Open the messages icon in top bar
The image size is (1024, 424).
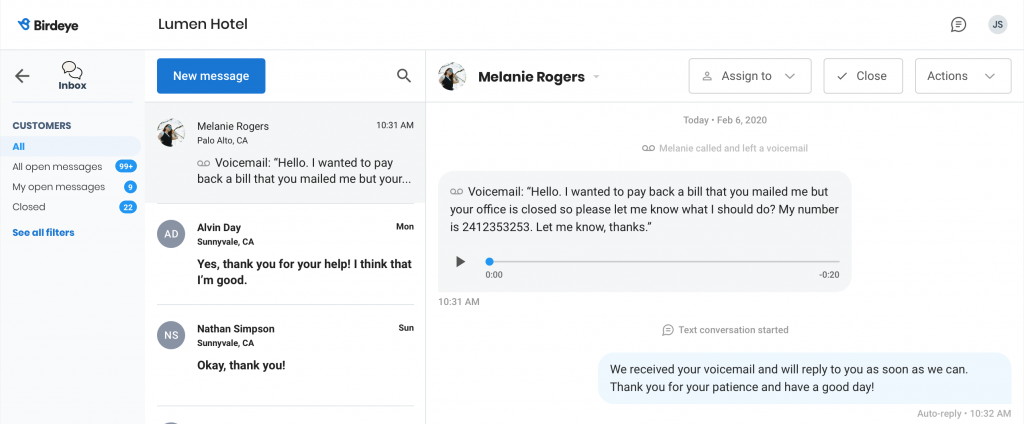958,25
